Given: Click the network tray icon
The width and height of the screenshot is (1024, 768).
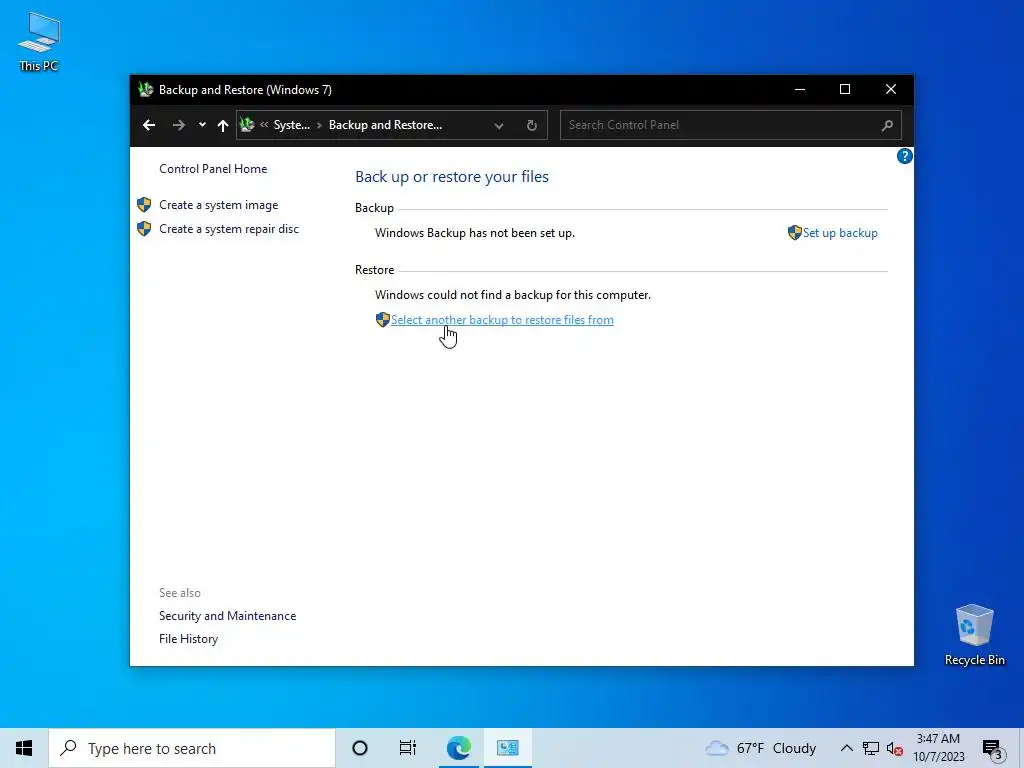Looking at the screenshot, I should click(x=871, y=748).
